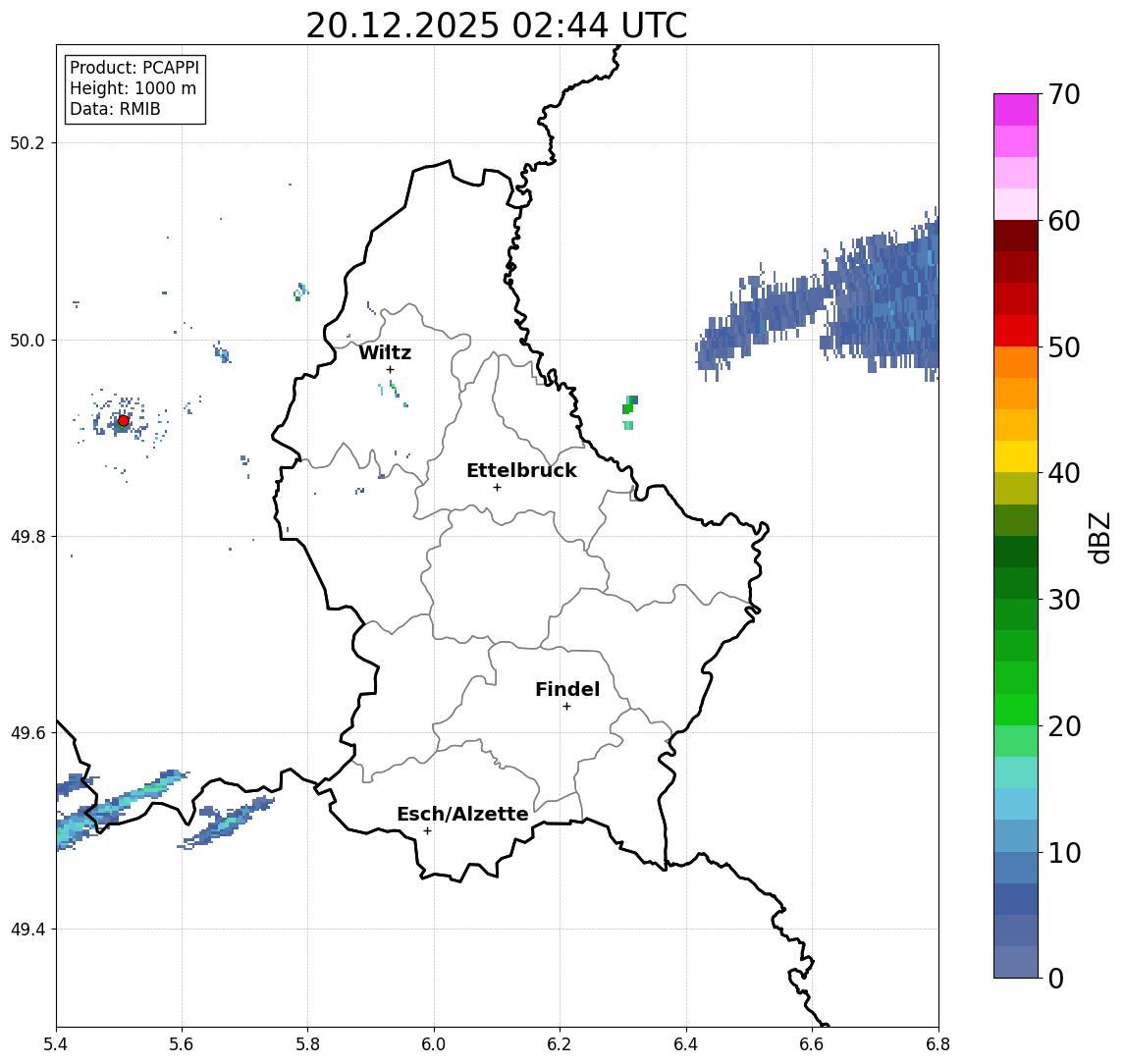The height and width of the screenshot is (1064, 1124).
Task: Click the dark green swatch just above 30
Action: click(x=1016, y=583)
